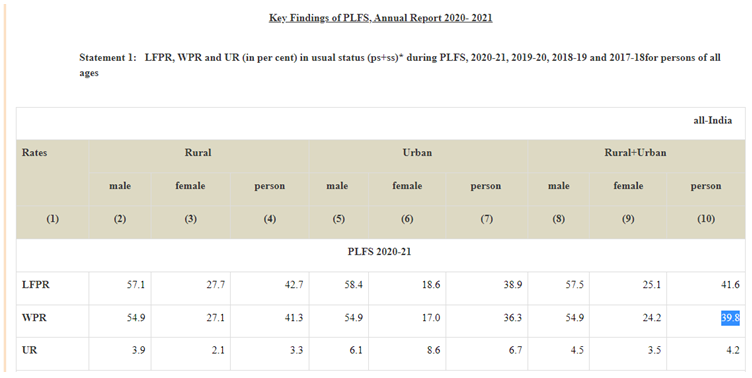Image resolution: width=752 pixels, height=378 pixels.
Task: Click LFPR value '42.7'
Action: (294, 285)
